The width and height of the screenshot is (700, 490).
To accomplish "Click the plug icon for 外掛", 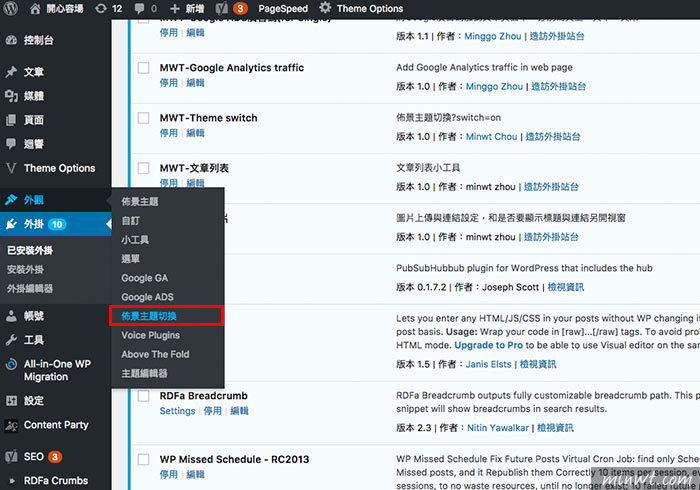I will (11, 224).
